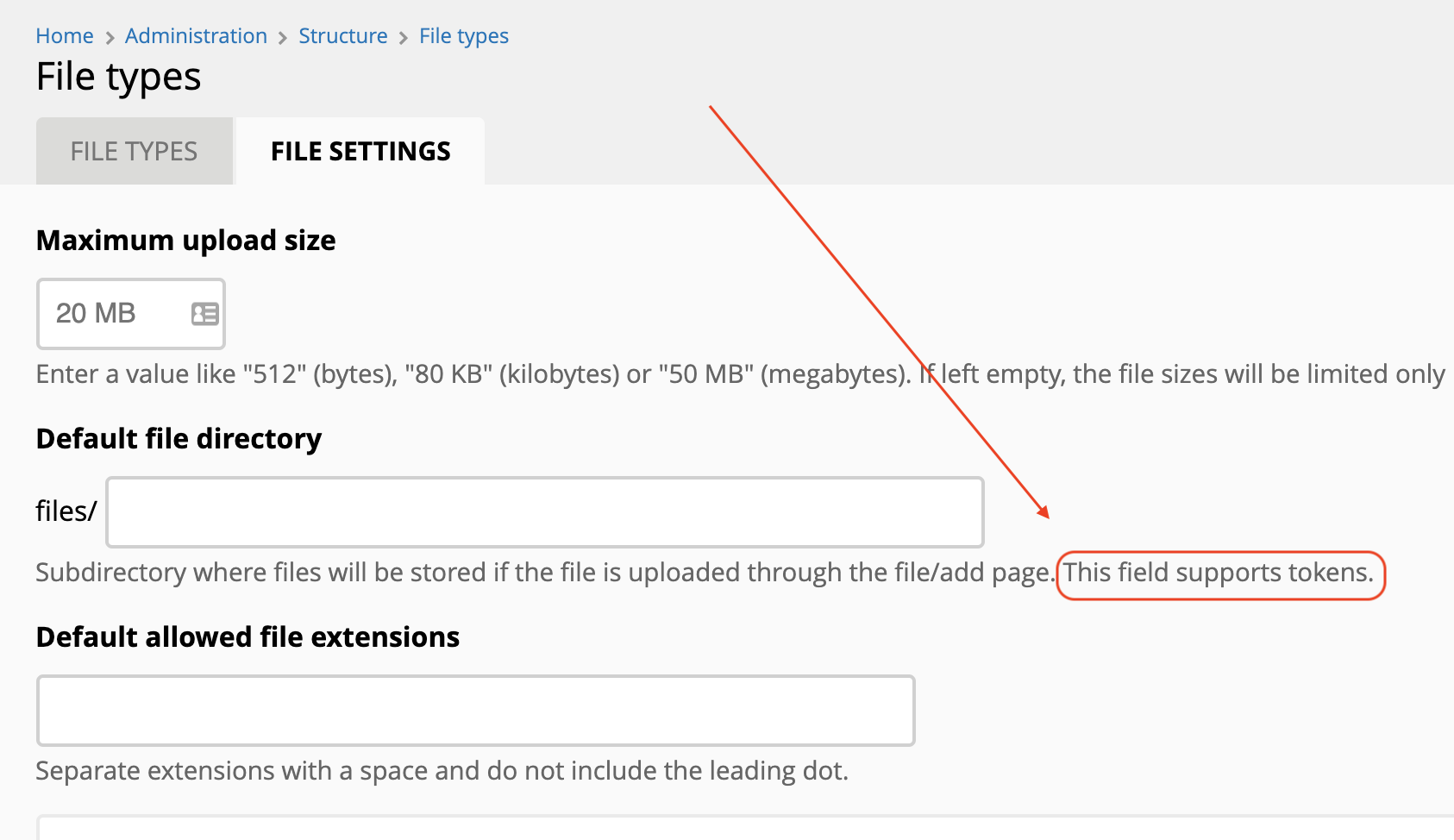Click the Default file directory input box
Screen dimensions: 1454x840
point(543,511)
